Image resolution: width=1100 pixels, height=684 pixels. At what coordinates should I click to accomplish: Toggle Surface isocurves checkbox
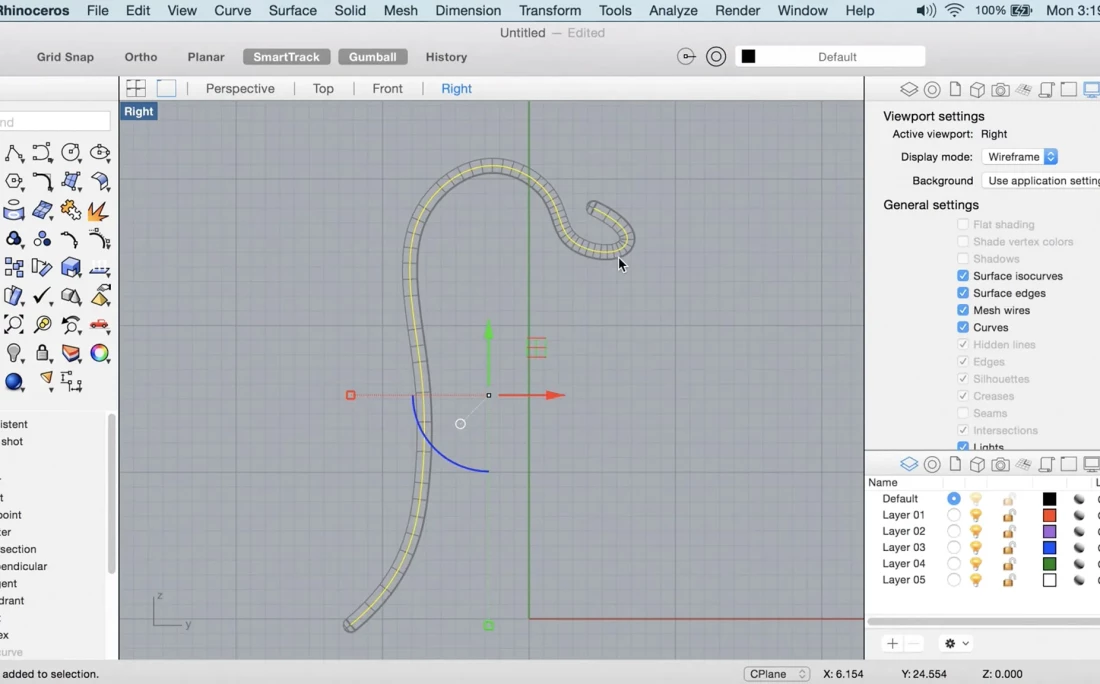(x=963, y=276)
